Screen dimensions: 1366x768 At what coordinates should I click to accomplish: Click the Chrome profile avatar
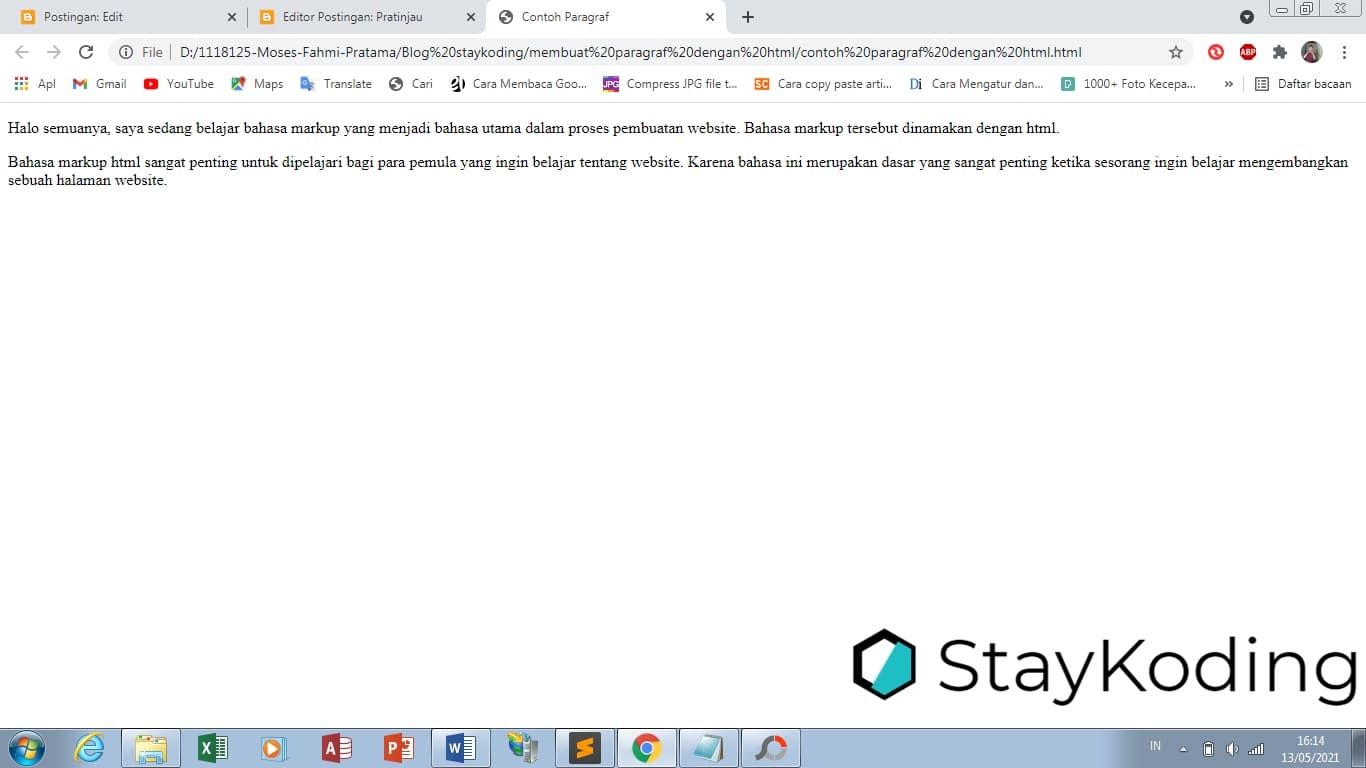pos(1311,52)
